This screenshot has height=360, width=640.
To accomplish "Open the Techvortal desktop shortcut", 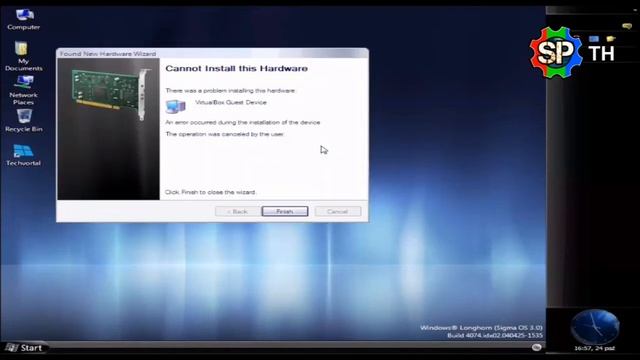I will point(23,155).
